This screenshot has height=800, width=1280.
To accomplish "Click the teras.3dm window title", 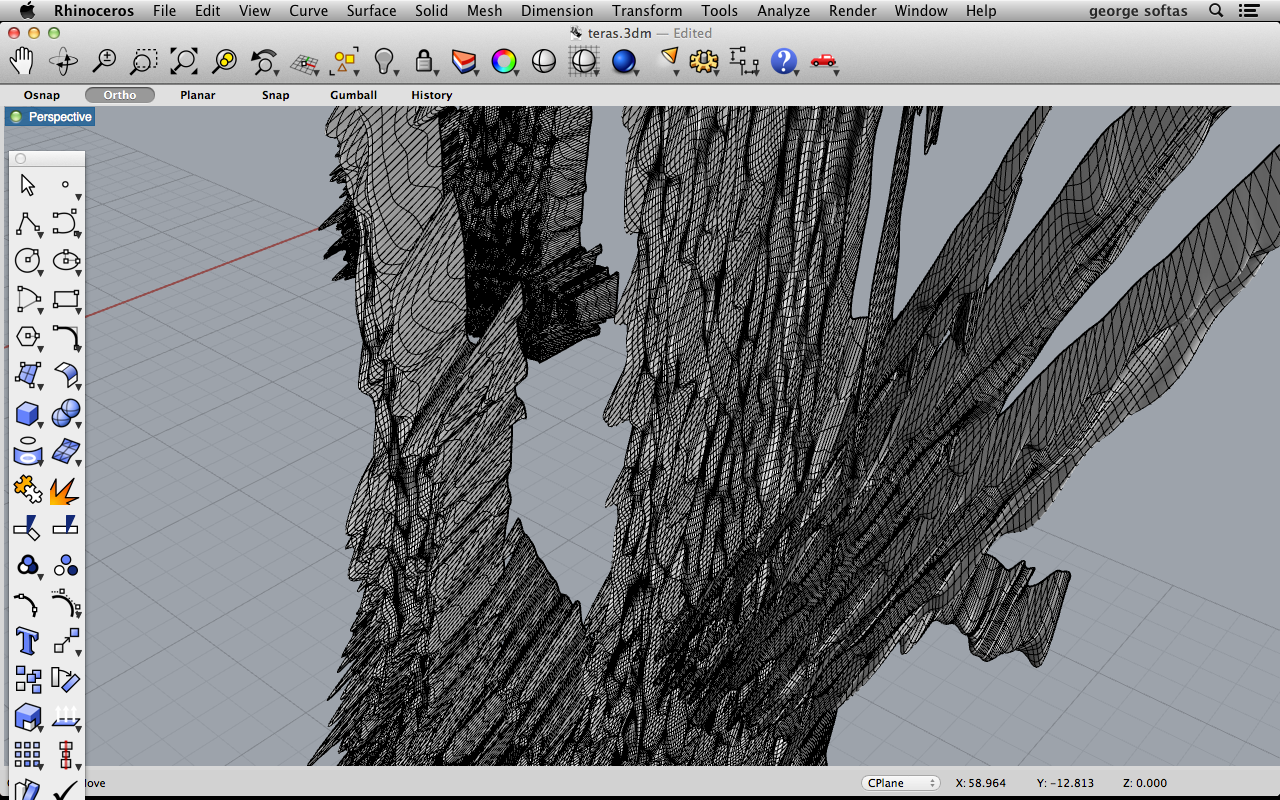I will (619, 33).
